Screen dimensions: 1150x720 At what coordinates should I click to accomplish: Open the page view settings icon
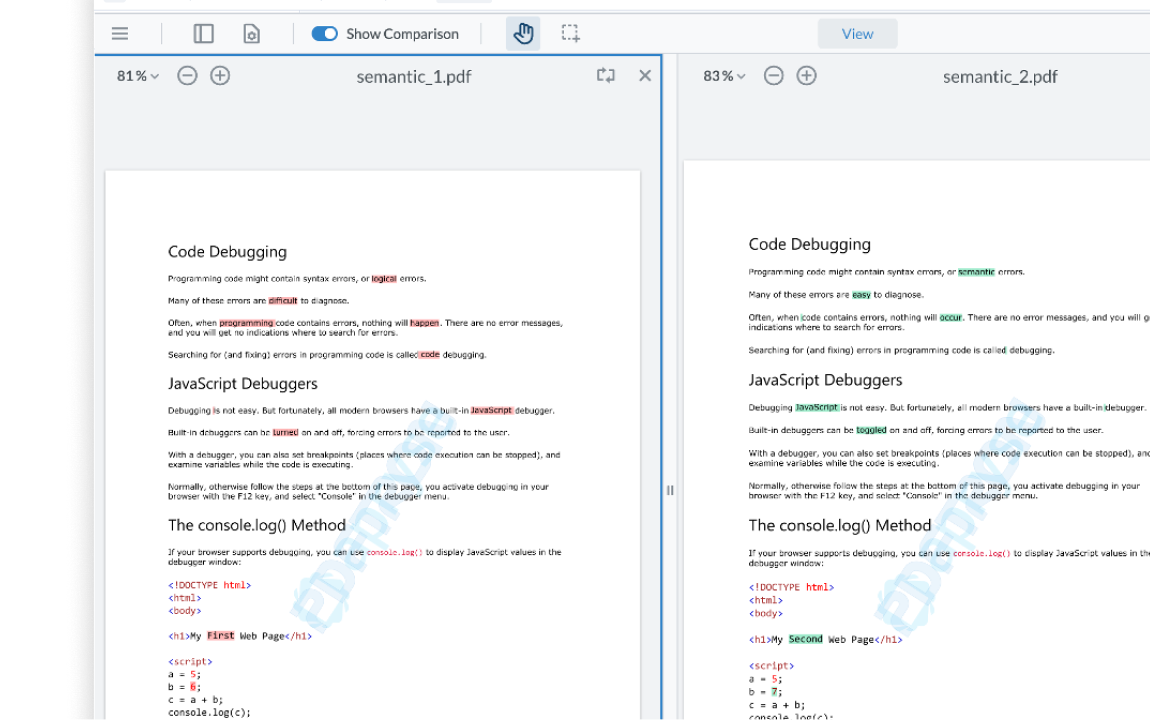point(252,34)
